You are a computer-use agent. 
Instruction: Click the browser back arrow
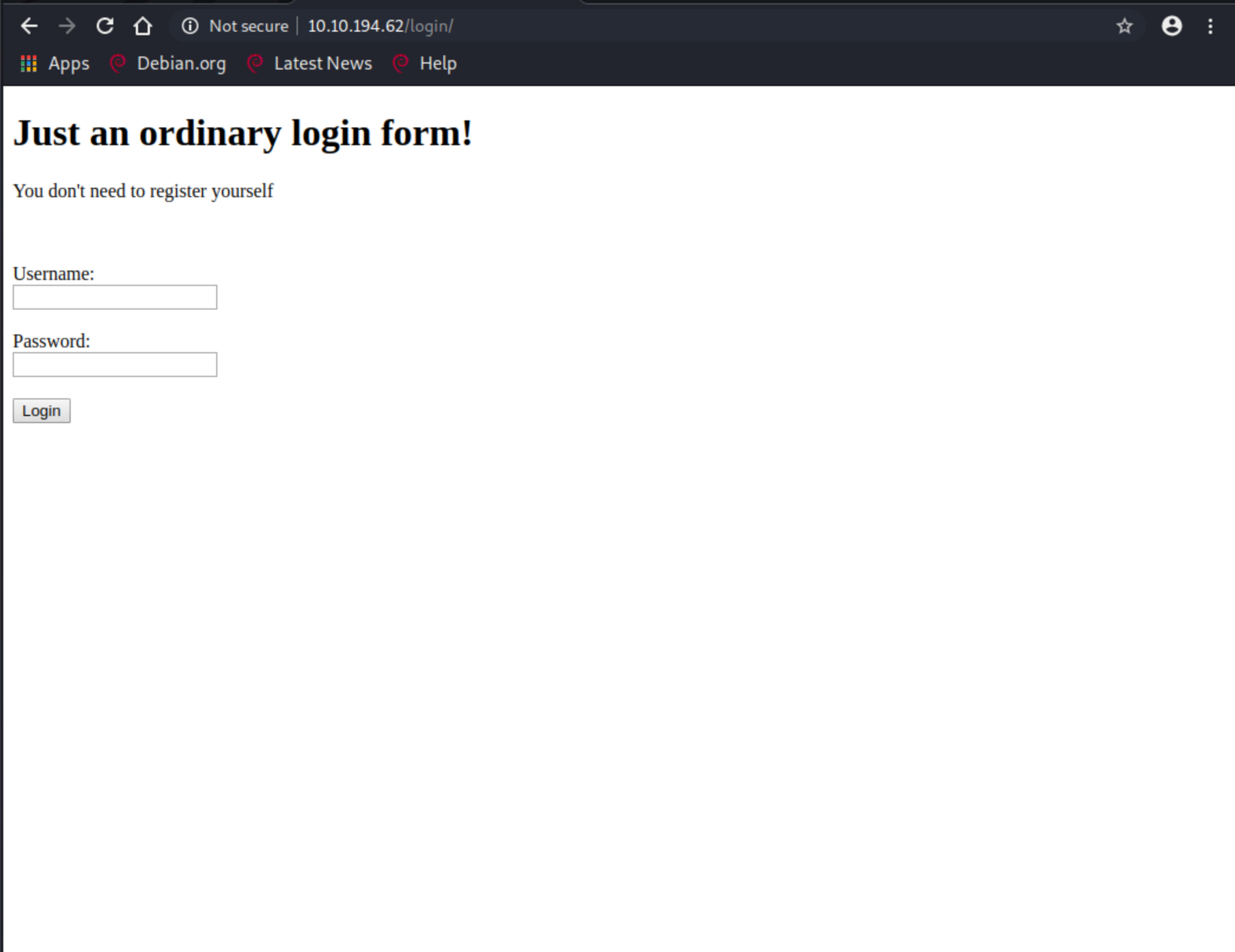pyautogui.click(x=29, y=26)
